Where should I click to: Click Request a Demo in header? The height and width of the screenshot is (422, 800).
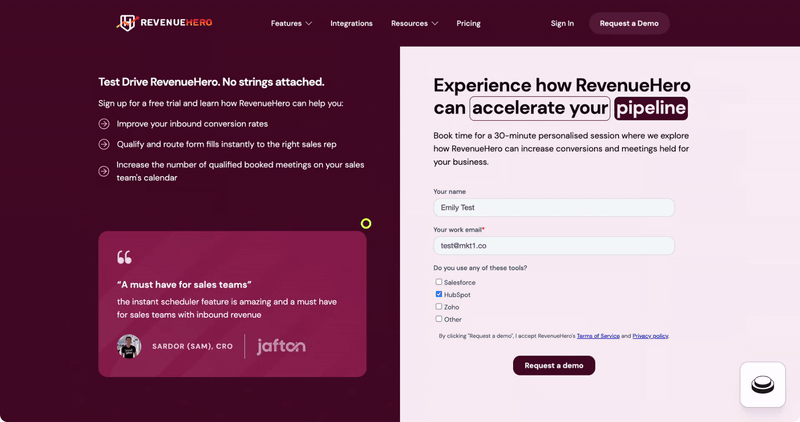[x=629, y=23]
